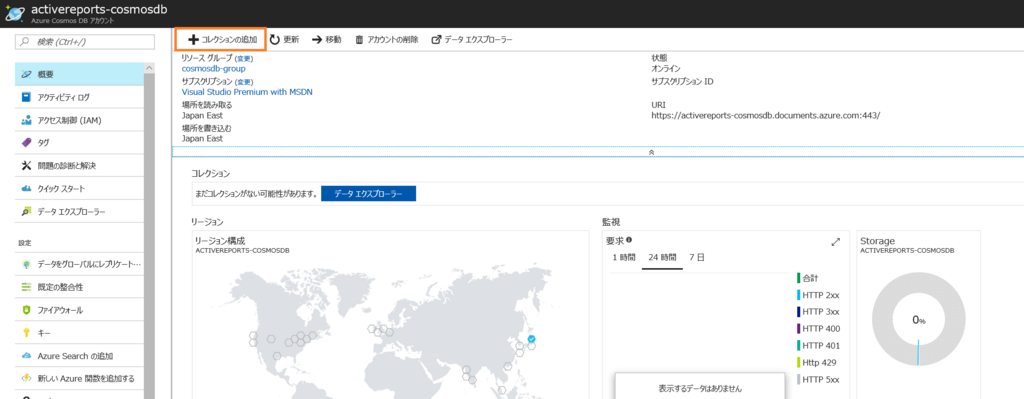Open 既定の整合性 settings item

tap(79, 287)
